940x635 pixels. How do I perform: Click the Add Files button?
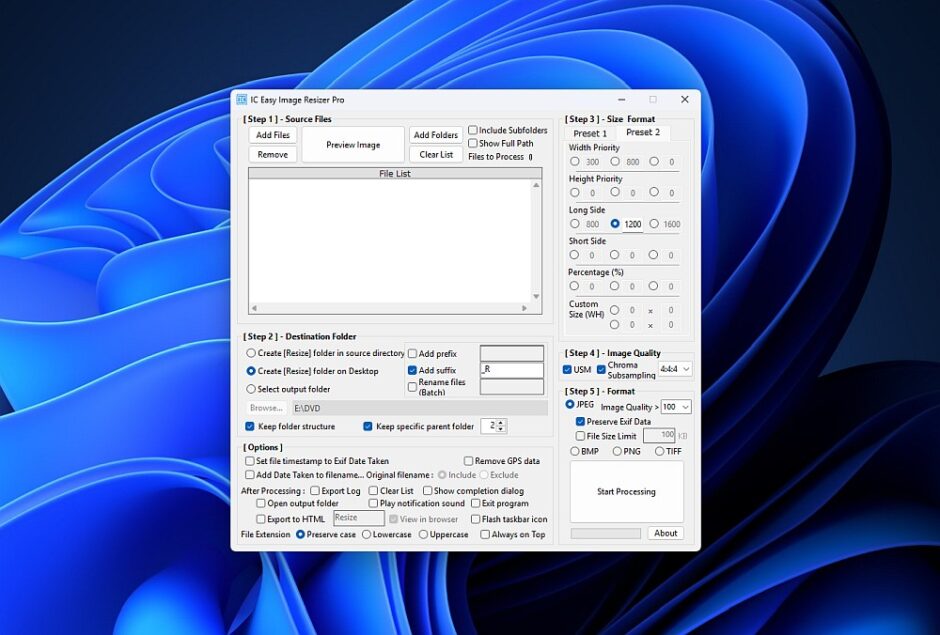click(273, 135)
